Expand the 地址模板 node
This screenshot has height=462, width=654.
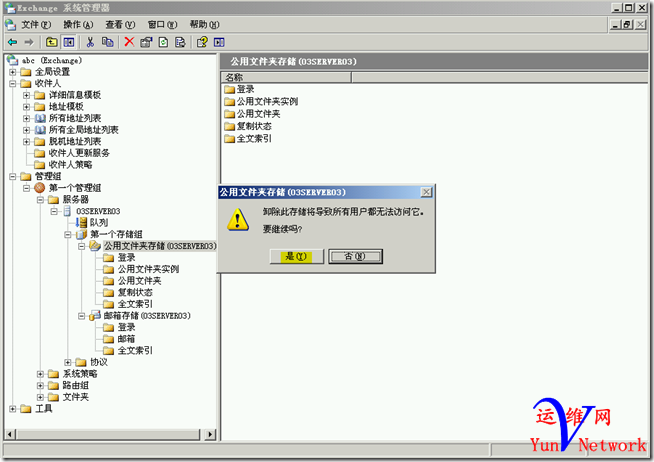26,107
